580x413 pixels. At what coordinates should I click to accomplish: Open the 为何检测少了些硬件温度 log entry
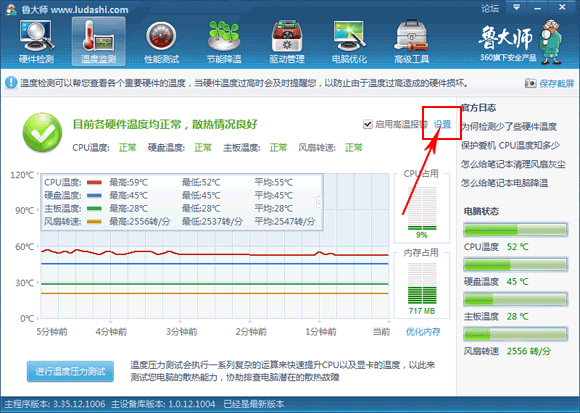point(509,127)
